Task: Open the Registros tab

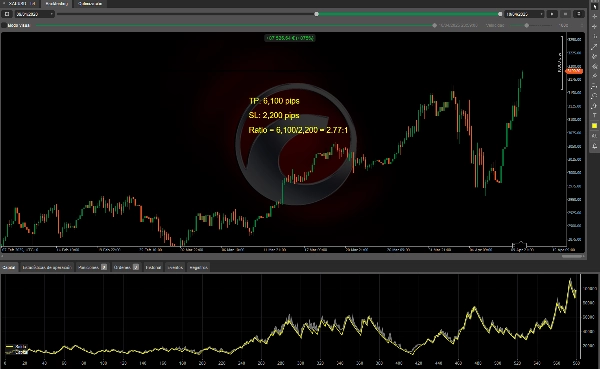Action: (x=198, y=267)
